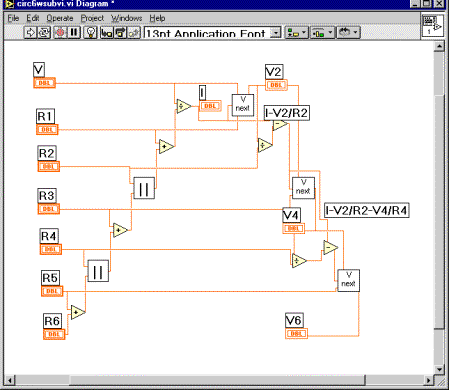Open the Reorder objects dropdown
Image resolution: width=449 pixels, height=390 pixels.
pyautogui.click(x=348, y=33)
